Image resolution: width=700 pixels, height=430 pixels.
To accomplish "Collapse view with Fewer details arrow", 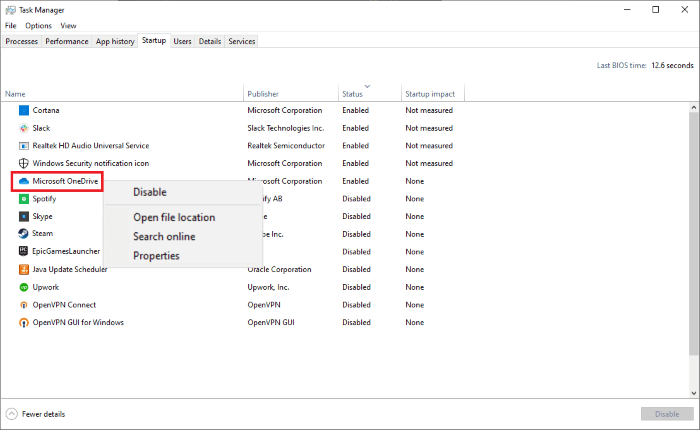I will click(x=12, y=414).
